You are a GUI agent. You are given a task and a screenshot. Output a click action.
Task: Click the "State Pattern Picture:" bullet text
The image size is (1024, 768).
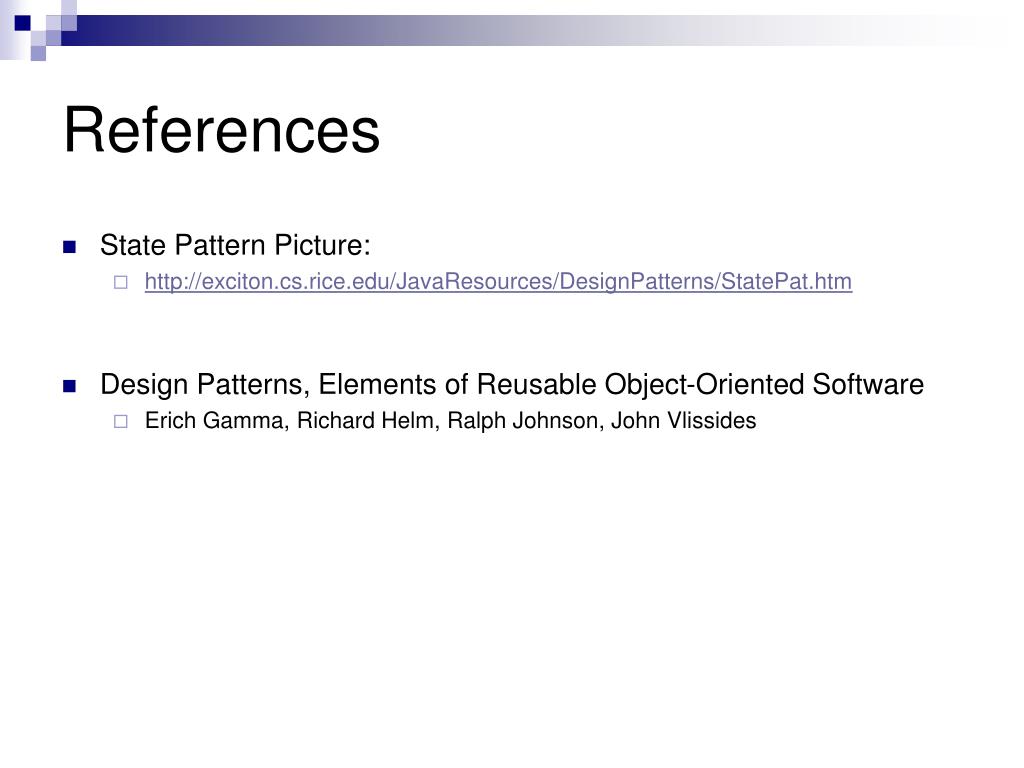click(x=235, y=246)
